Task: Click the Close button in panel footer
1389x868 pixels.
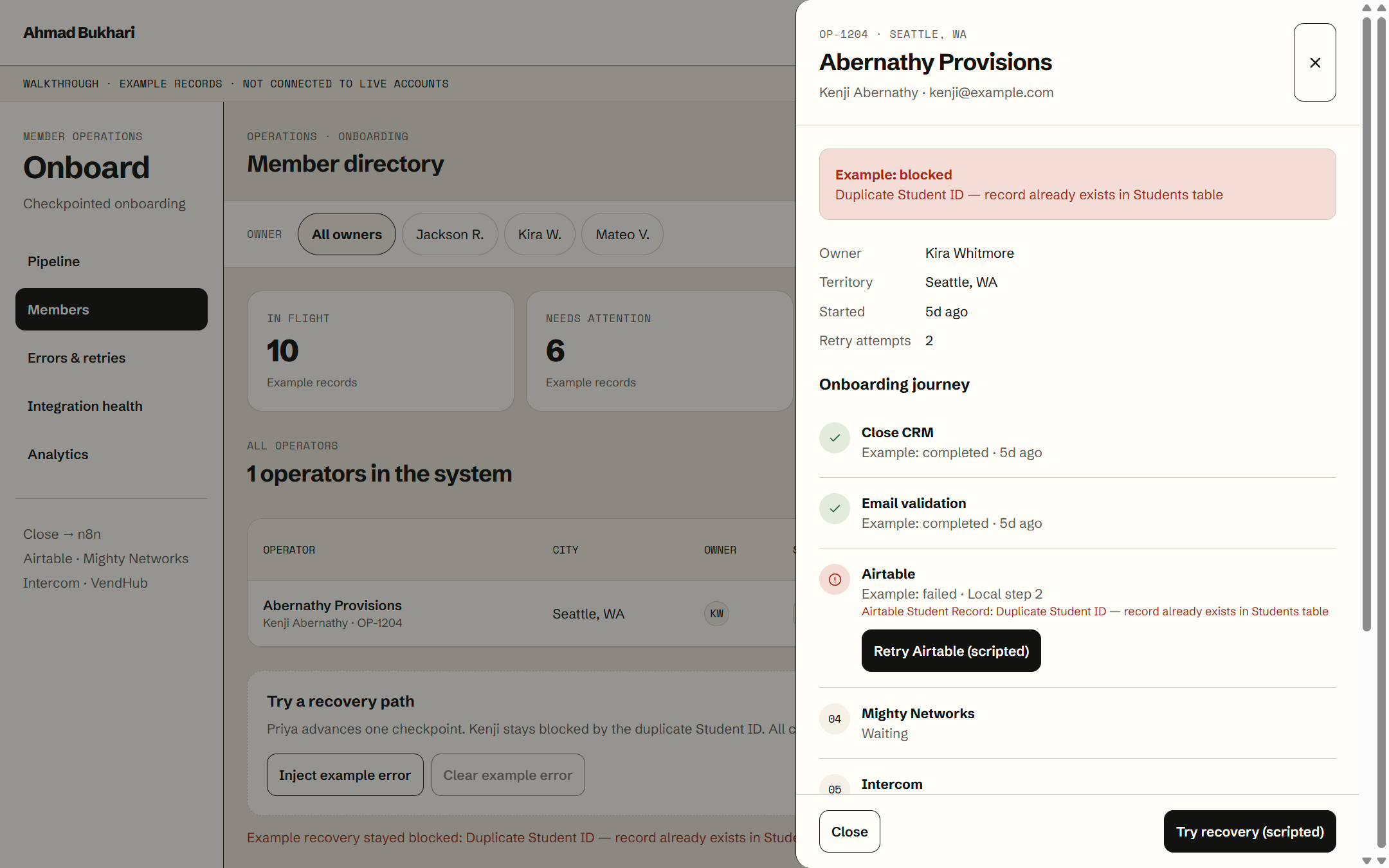Action: point(849,831)
